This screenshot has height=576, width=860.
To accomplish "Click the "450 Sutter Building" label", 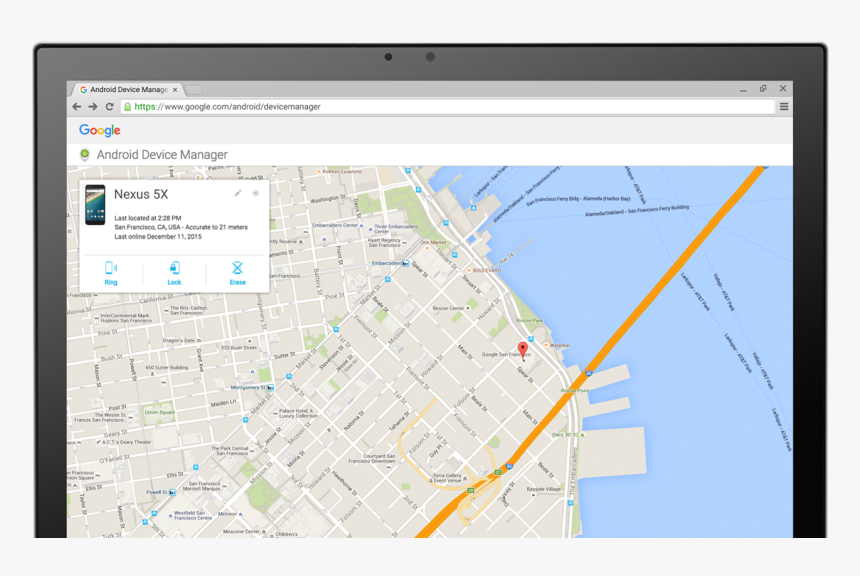I will [x=167, y=368].
